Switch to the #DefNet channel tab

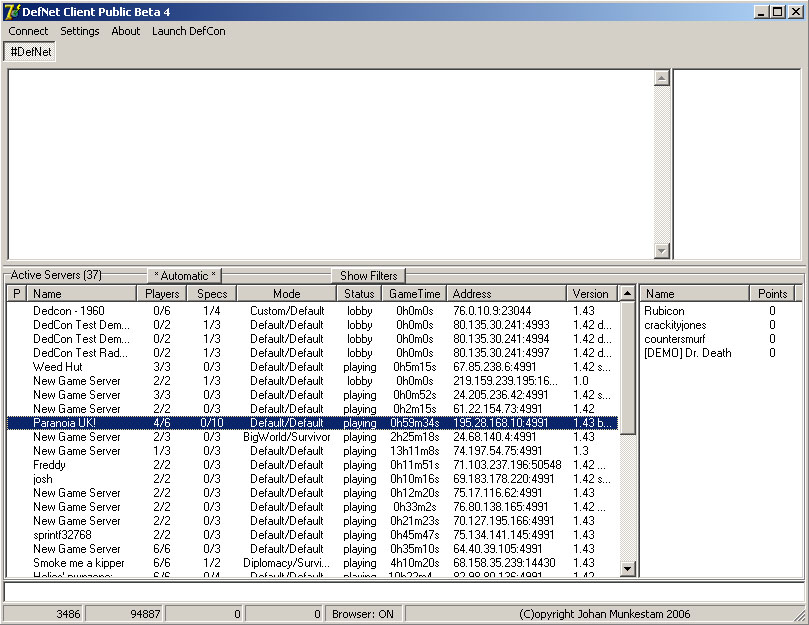point(30,52)
